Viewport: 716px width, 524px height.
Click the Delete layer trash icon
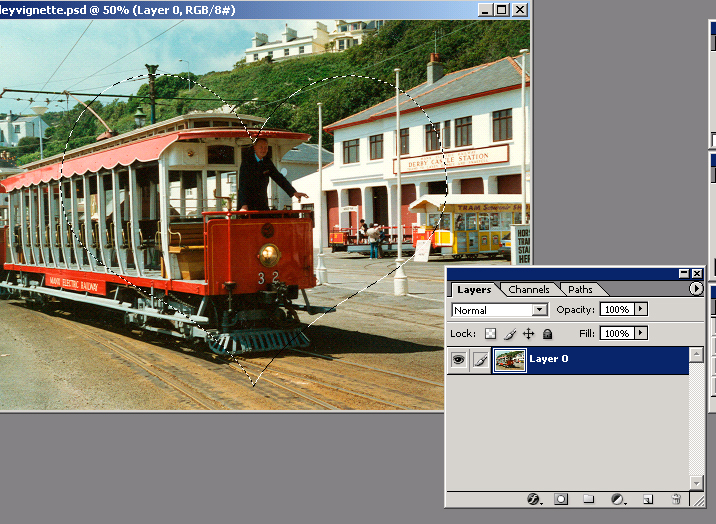coord(676,499)
